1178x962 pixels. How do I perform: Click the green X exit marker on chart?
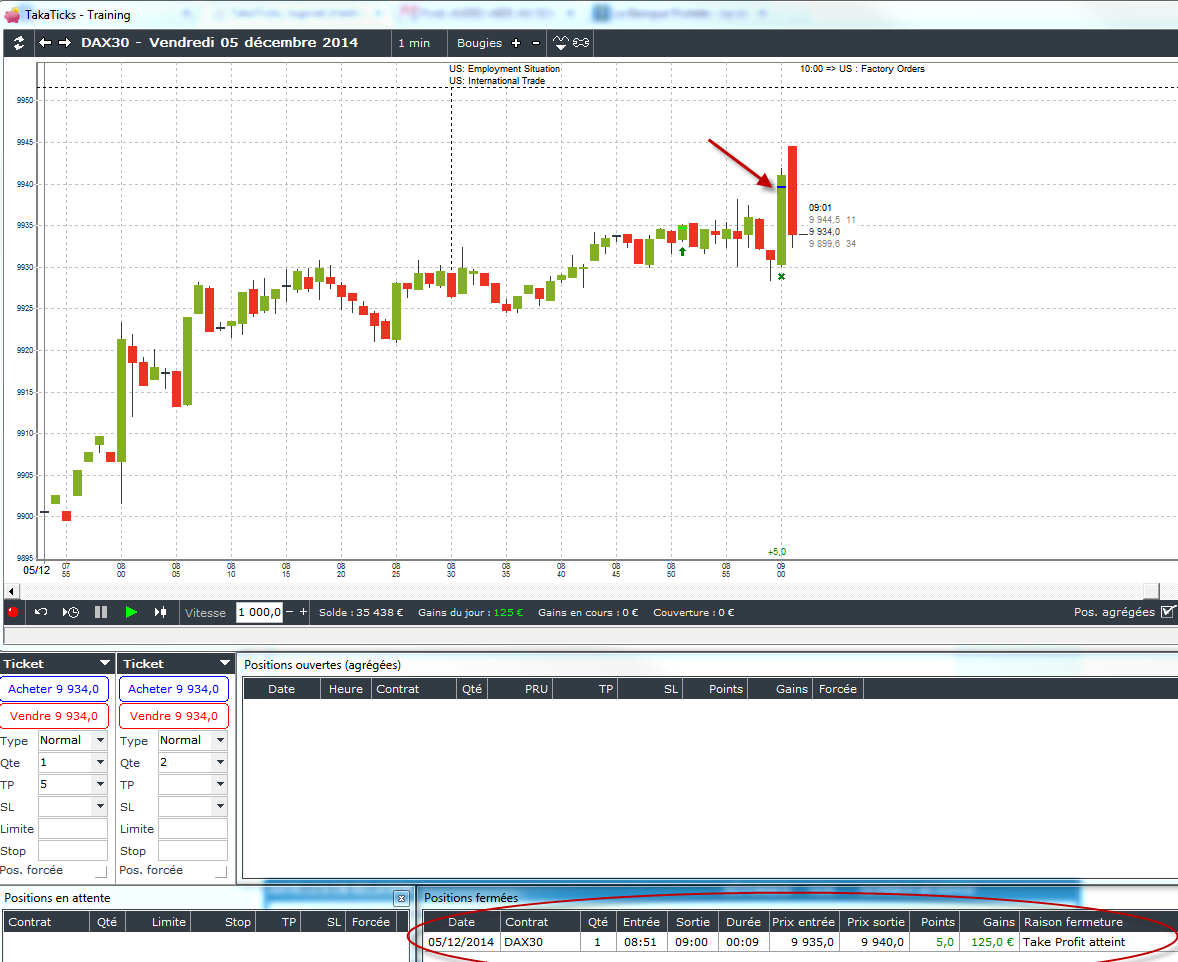point(781,277)
